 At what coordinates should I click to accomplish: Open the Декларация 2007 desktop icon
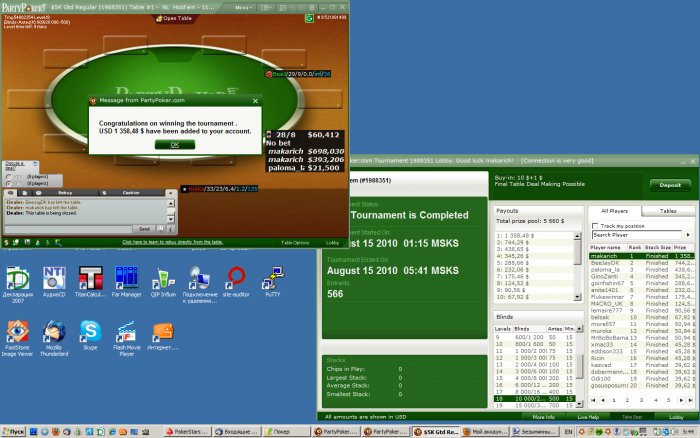coord(17,284)
